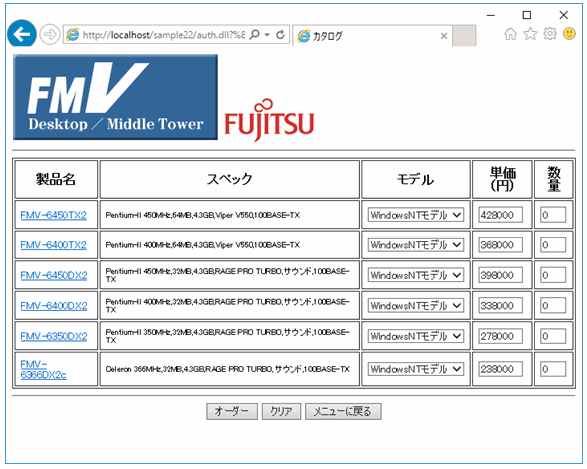Open the FMV-6350DX2 product link

click(54, 336)
